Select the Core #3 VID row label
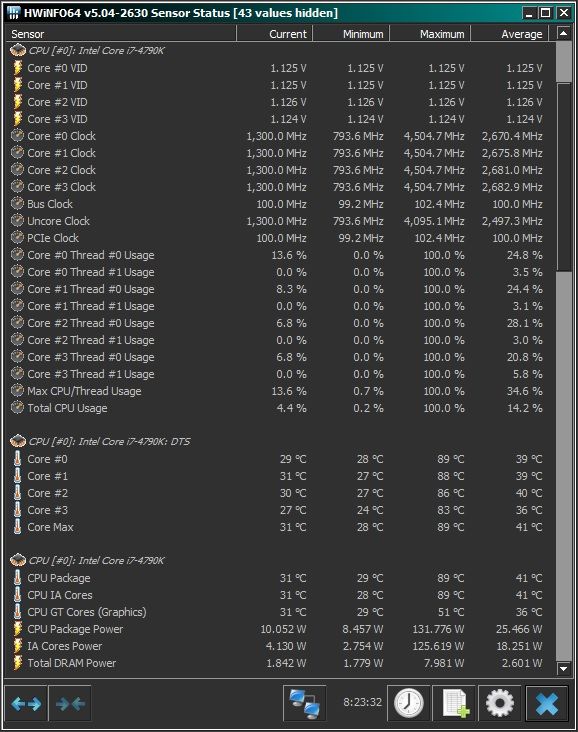This screenshot has width=578, height=732. pos(57,119)
